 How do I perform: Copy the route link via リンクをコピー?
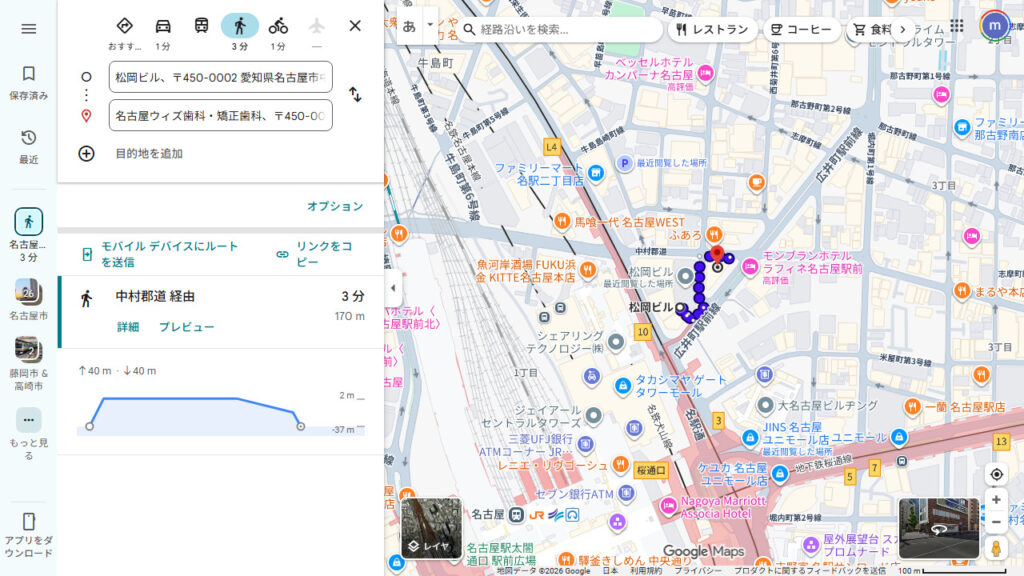(327, 257)
